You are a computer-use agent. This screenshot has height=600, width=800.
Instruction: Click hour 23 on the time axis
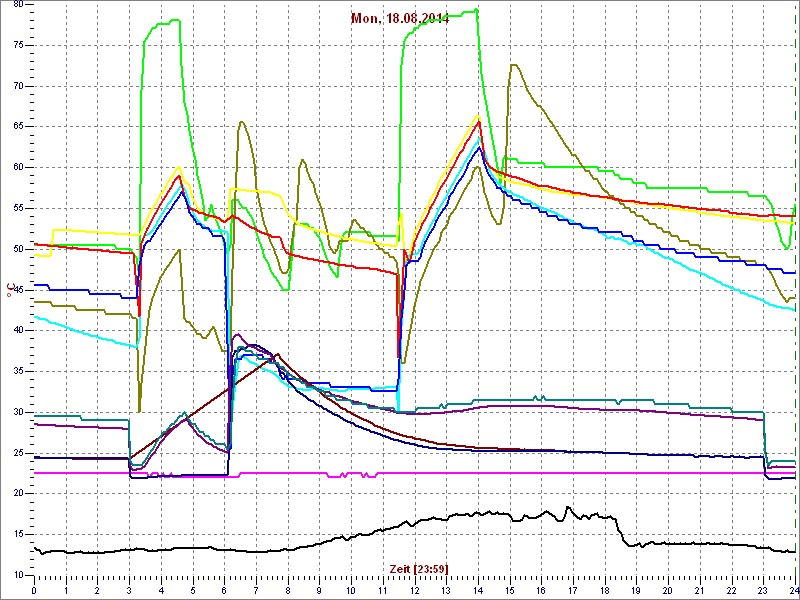[x=763, y=590]
